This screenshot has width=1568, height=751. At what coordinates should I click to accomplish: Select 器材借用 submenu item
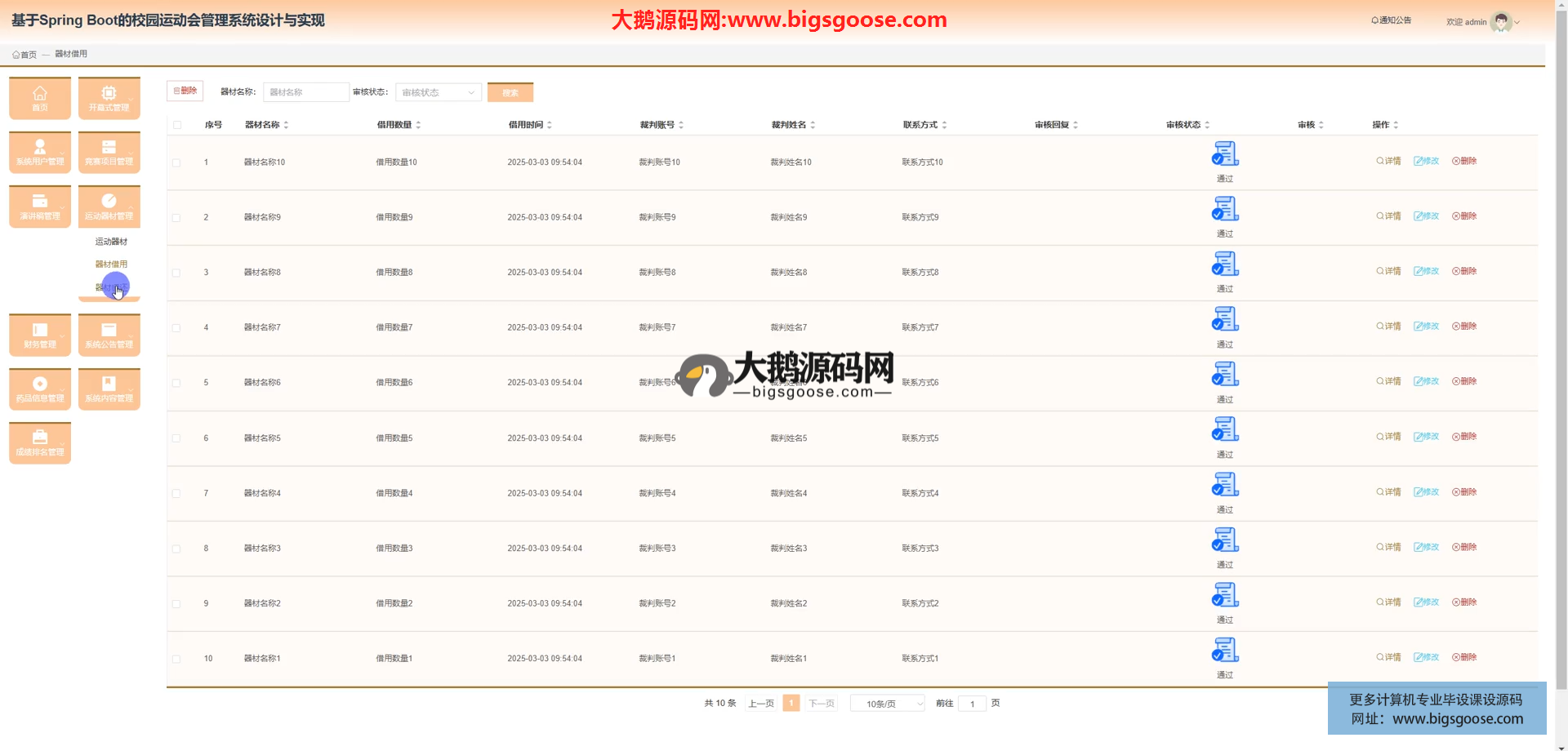point(111,264)
